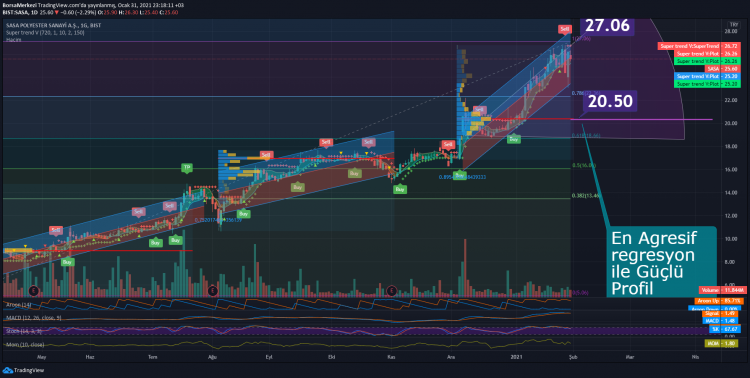Click the green TP signal label
The height and width of the screenshot is (378, 750).
[187, 168]
